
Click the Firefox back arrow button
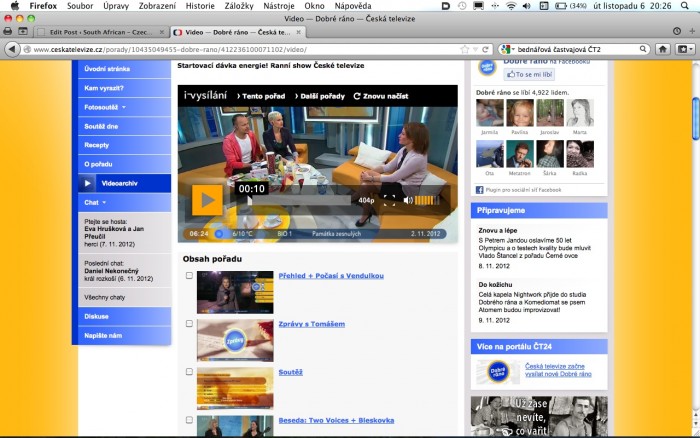(12, 49)
